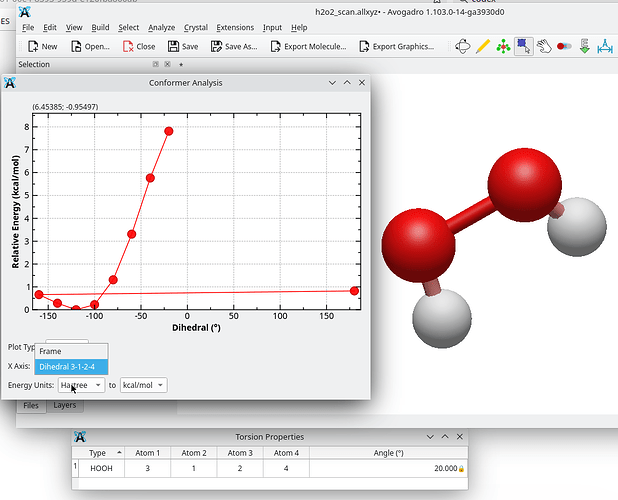Open the Input menu

(272, 28)
